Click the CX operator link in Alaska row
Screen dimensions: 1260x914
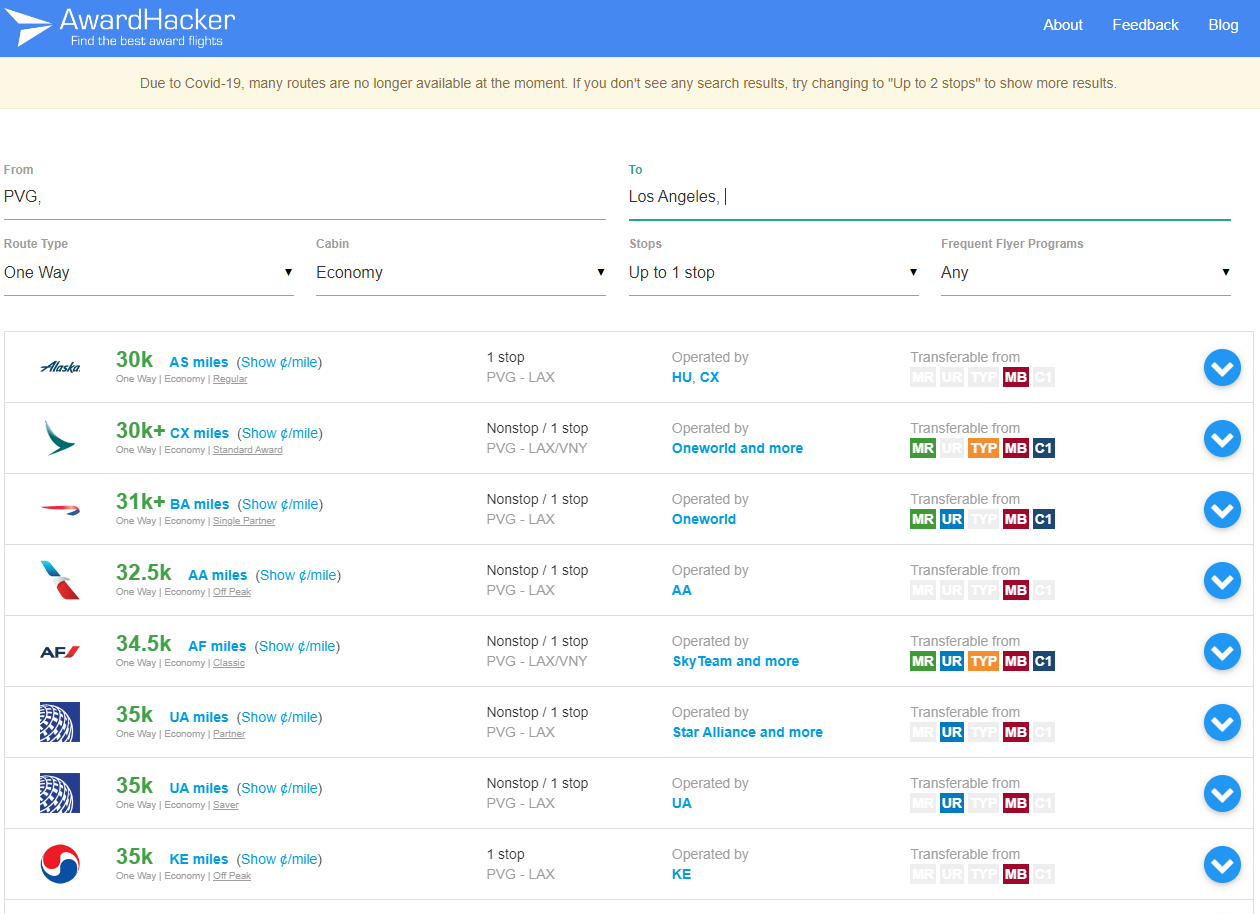click(x=709, y=377)
